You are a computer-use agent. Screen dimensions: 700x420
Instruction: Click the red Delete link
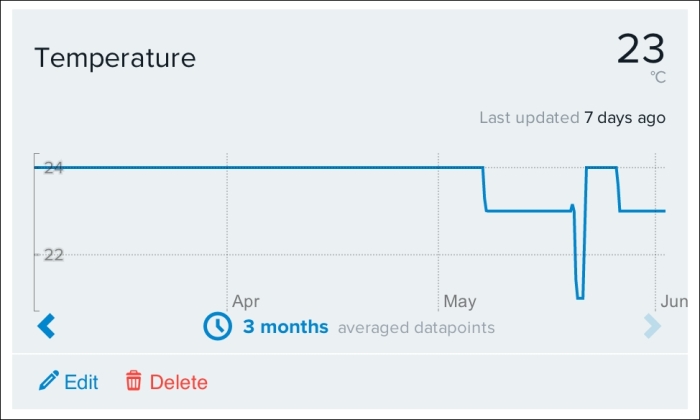click(179, 382)
